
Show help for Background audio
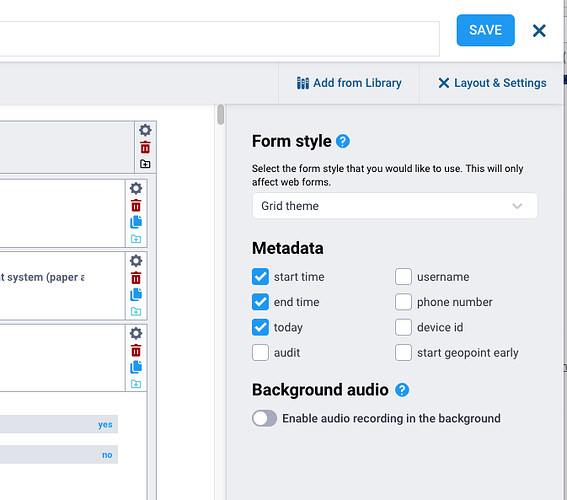[x=402, y=390]
